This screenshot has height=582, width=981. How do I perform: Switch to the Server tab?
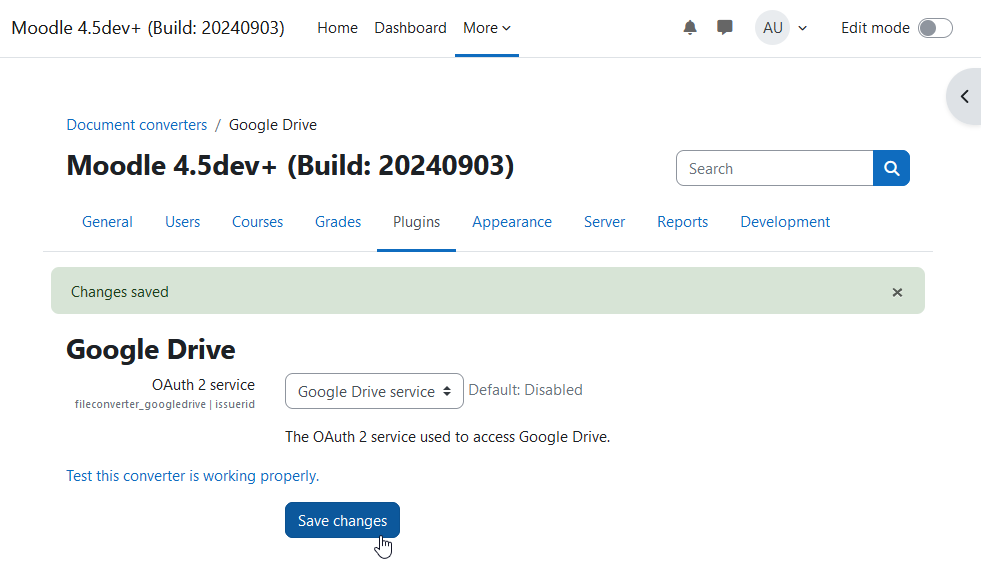pos(604,222)
